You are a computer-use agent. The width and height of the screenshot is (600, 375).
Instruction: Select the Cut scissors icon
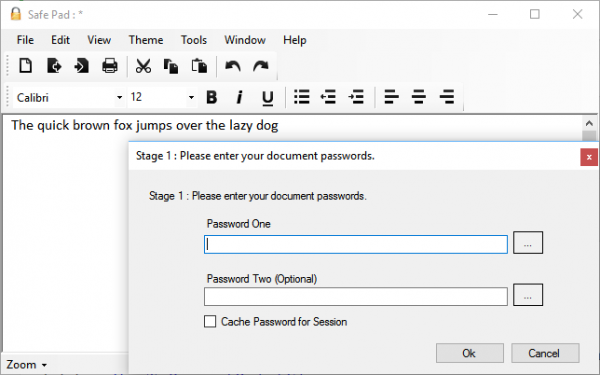[x=143, y=66]
